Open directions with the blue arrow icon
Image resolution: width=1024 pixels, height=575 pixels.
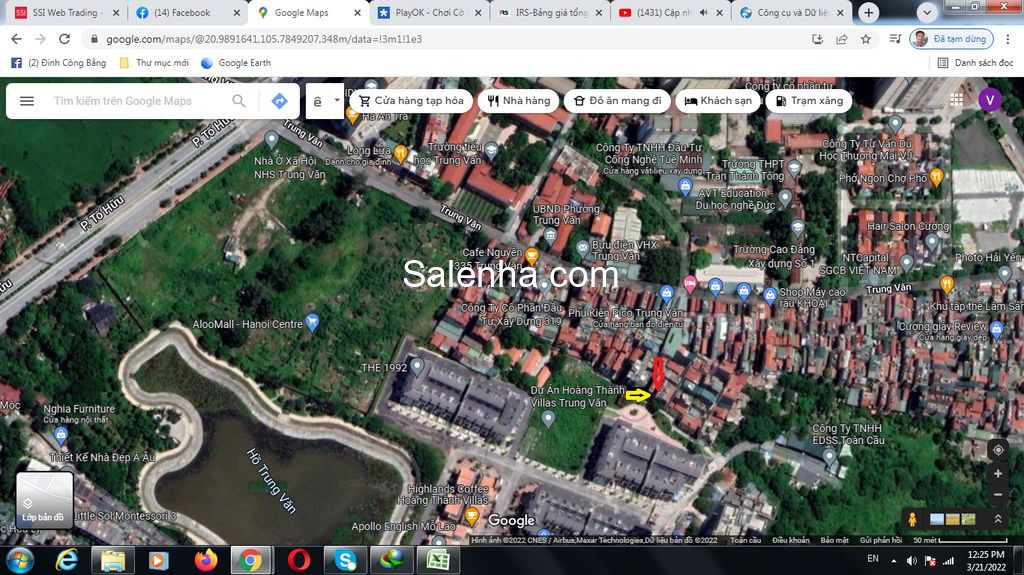click(x=279, y=101)
